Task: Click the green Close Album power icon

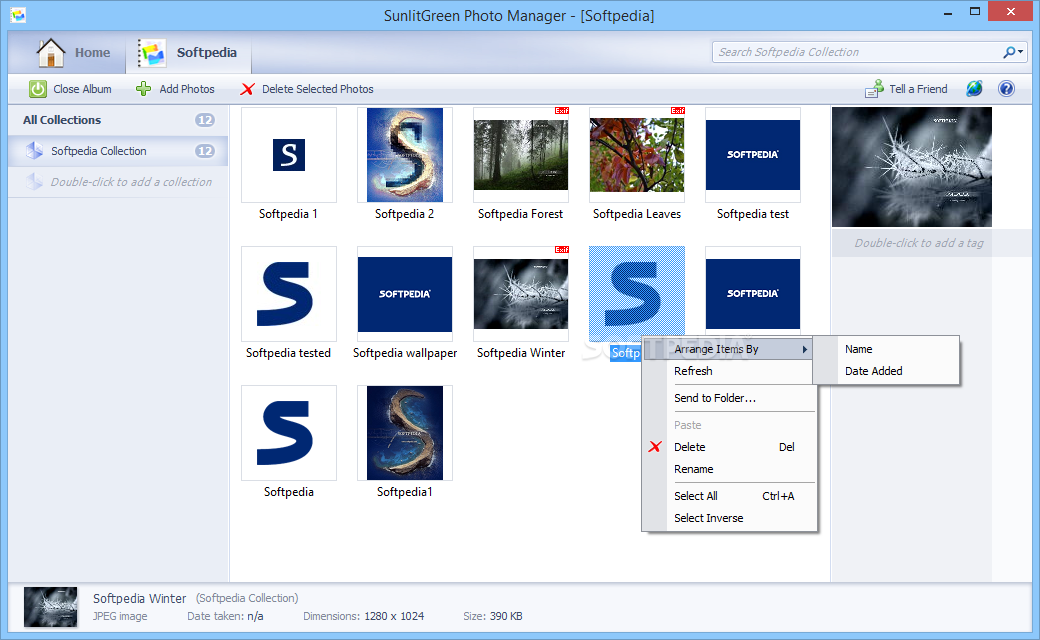Action: coord(38,89)
